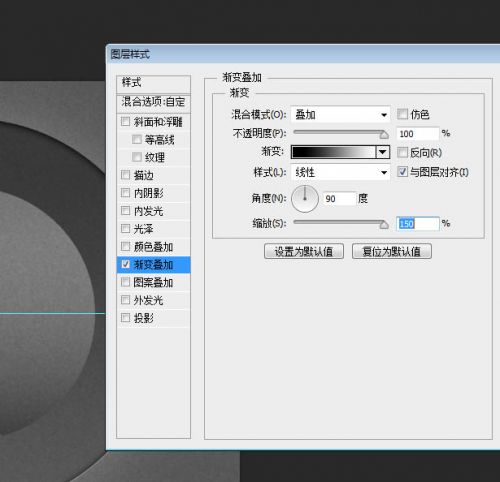Screen dimensions: 500x482
Task: Uncheck 与图层对齐 align with layer
Action: coord(402,172)
